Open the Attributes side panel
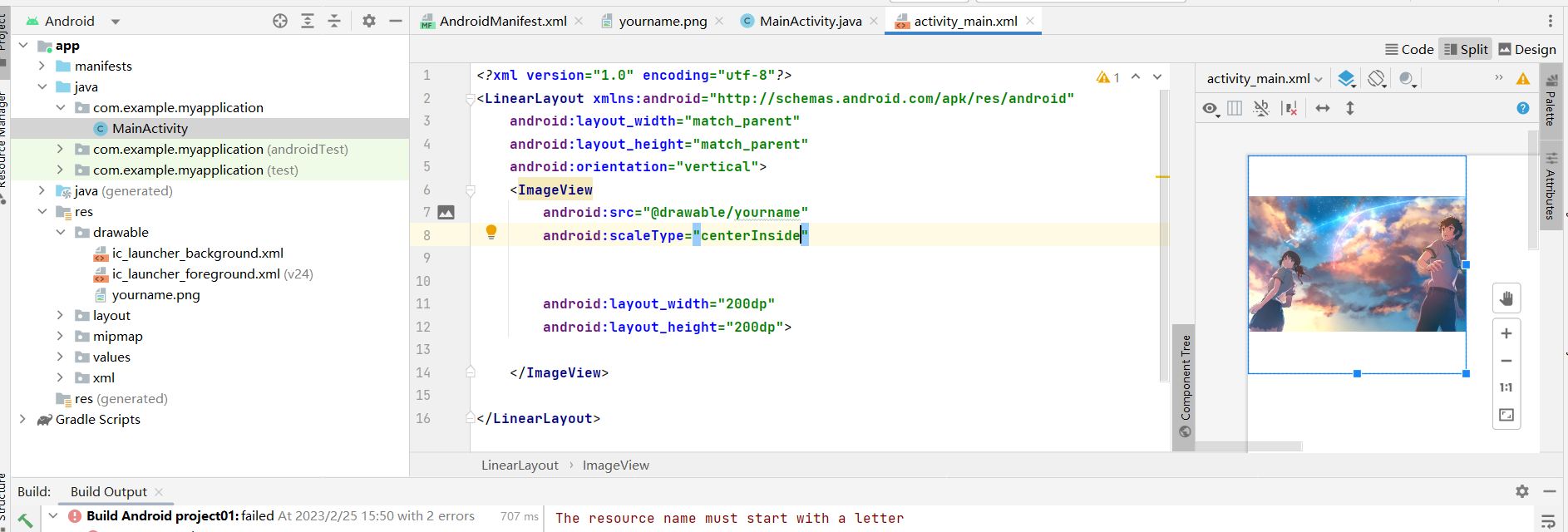Image resolution: width=1568 pixels, height=532 pixels. point(1551,186)
